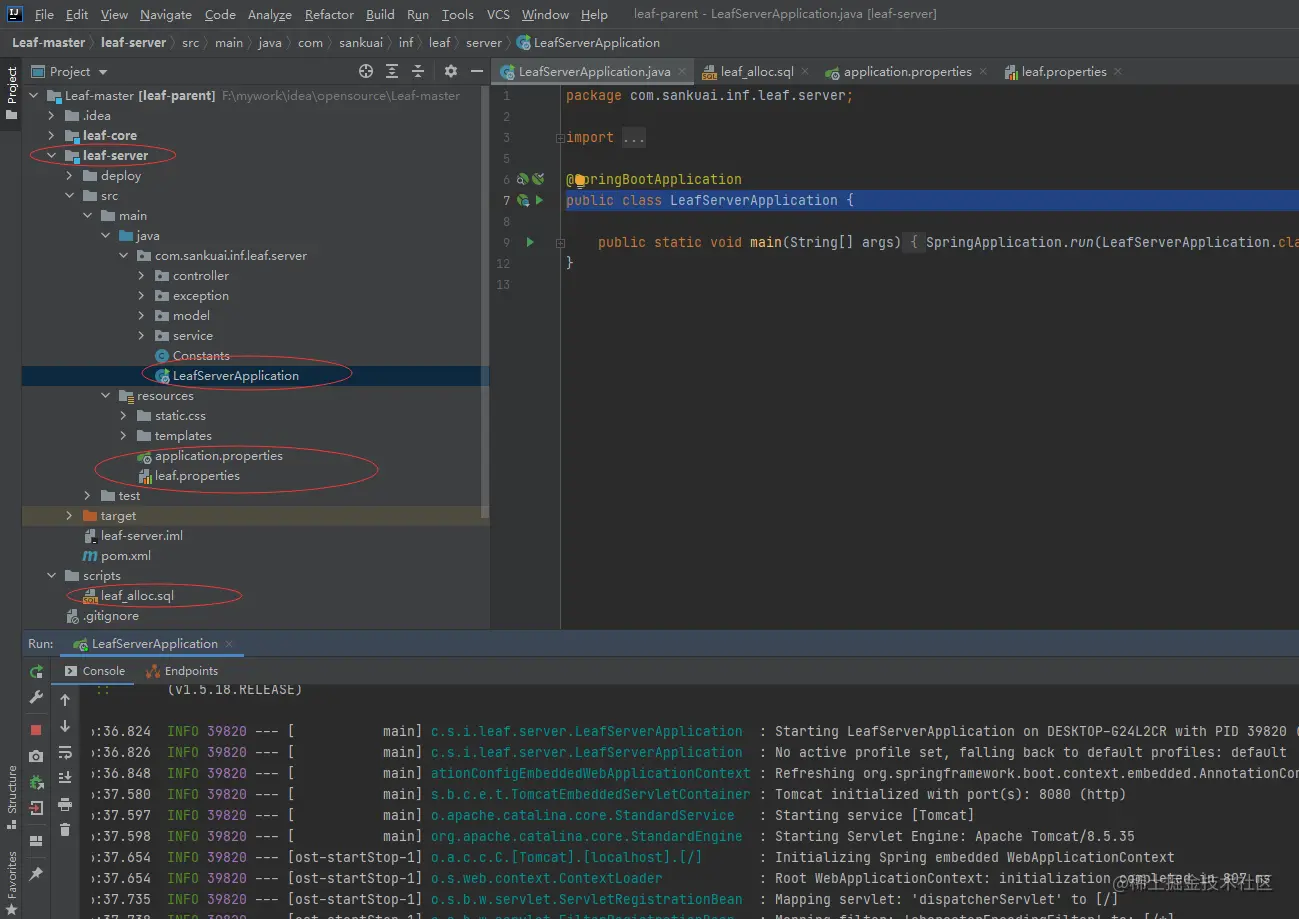Screen dimensions: 1299x919
Task: Open the File menu
Action: pos(44,15)
